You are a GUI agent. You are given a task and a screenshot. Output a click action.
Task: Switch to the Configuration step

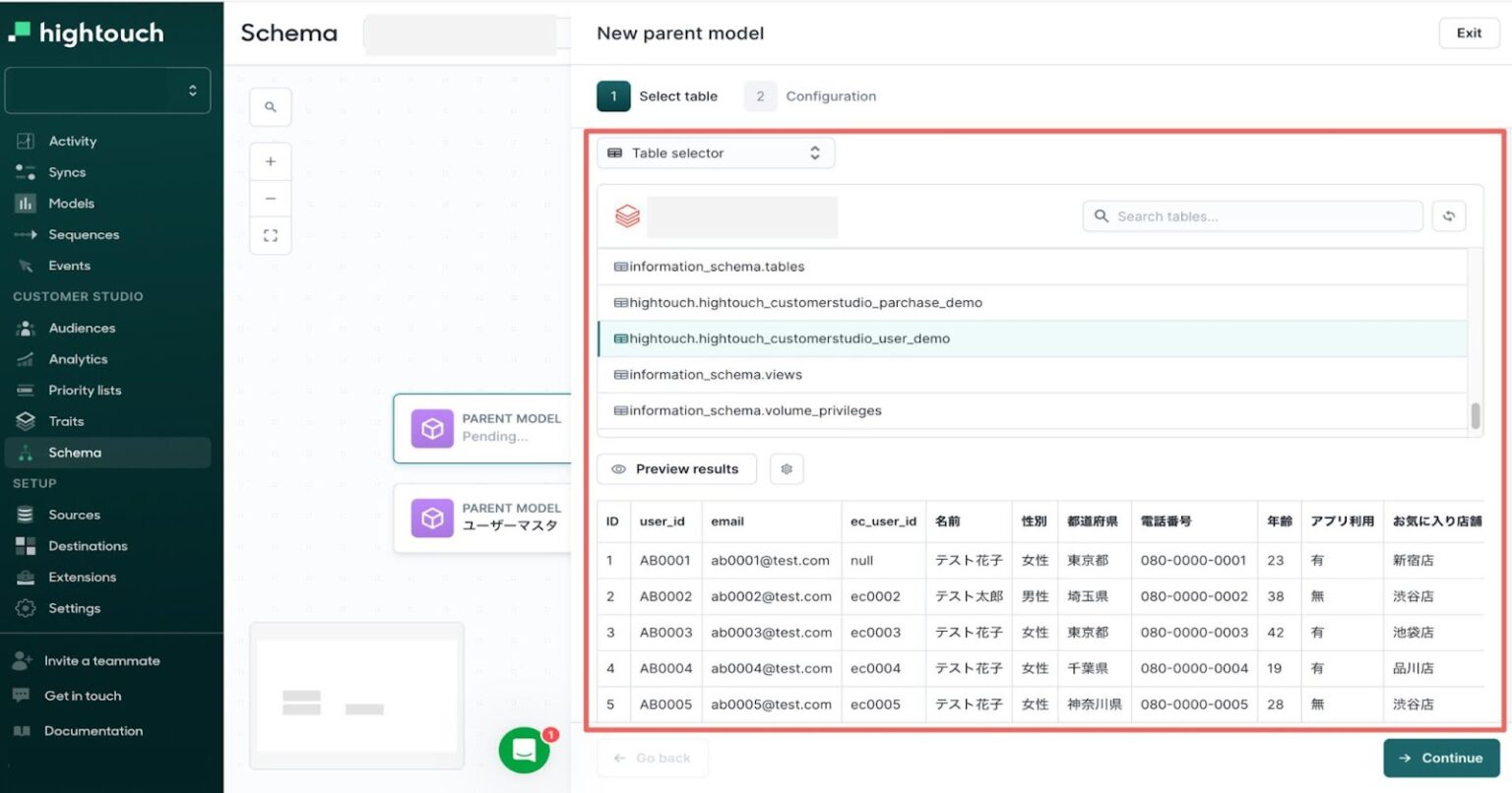coord(809,95)
